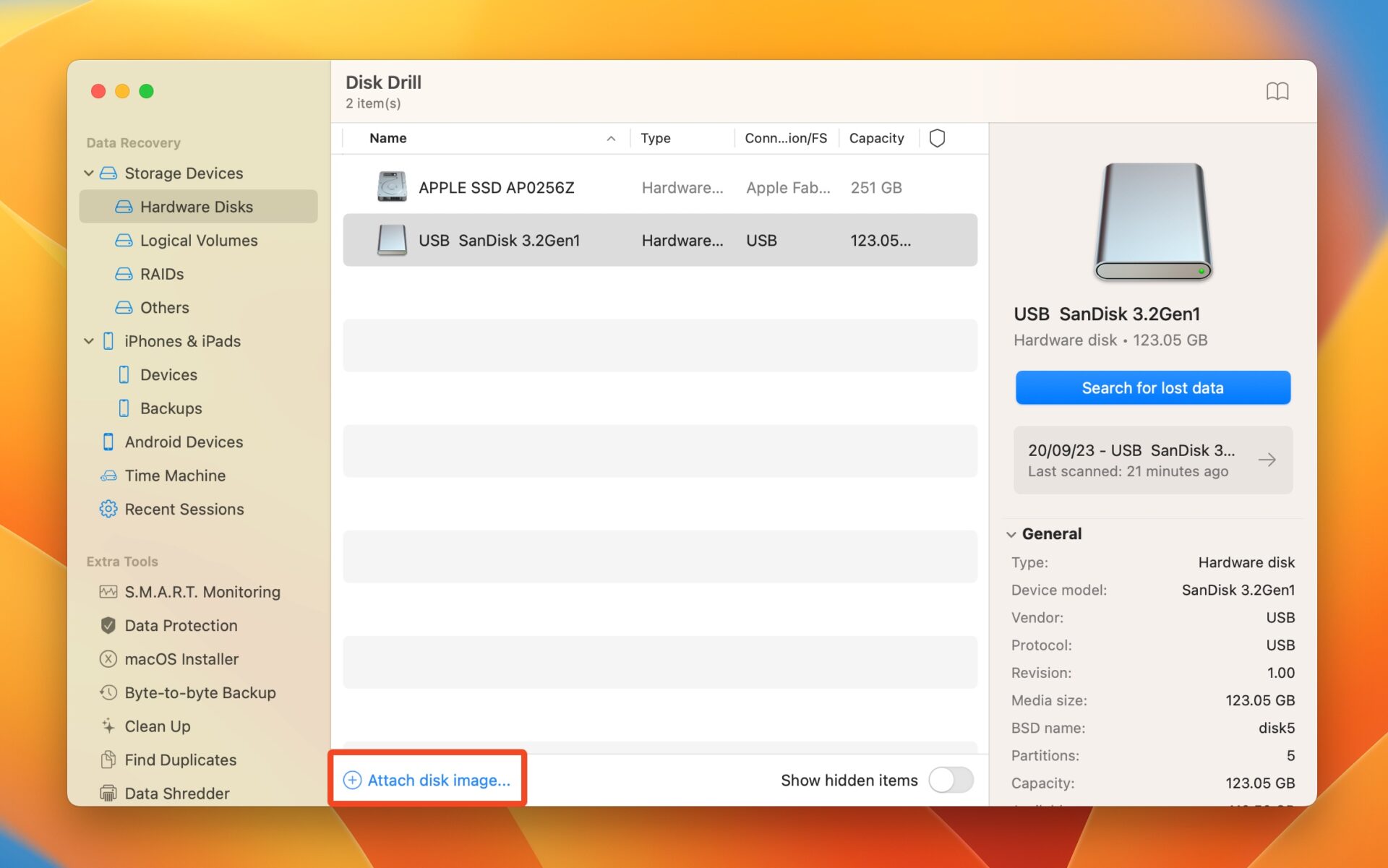Collapse the iPhones & iPads group
Image resolution: width=1388 pixels, height=868 pixels.
[x=89, y=341]
